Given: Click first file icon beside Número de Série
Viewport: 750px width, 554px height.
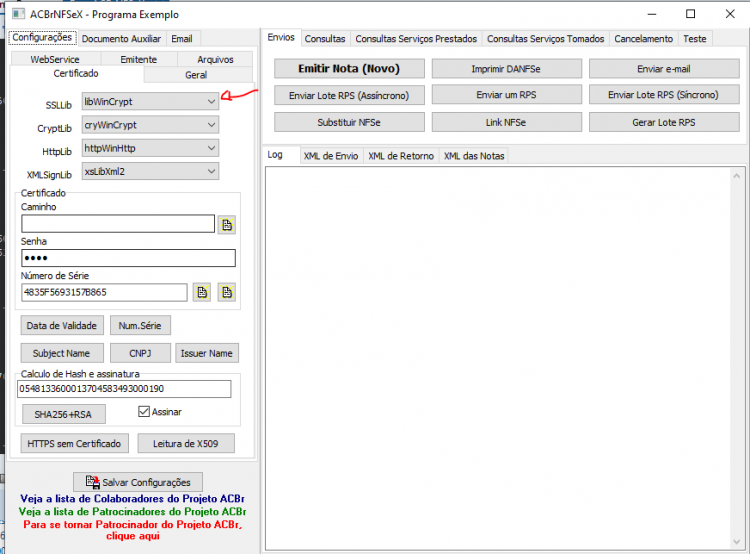Looking at the screenshot, I should click(x=202, y=292).
